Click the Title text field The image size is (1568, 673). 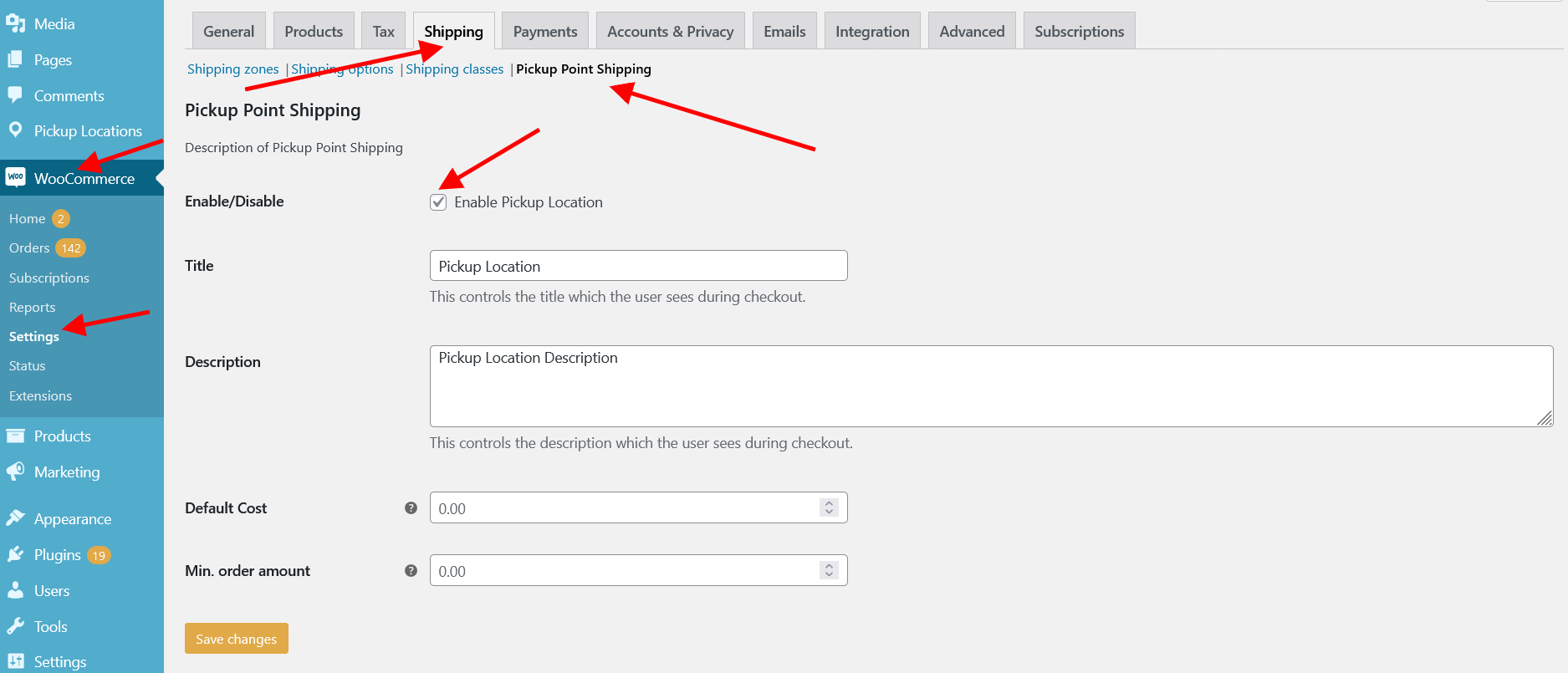click(638, 266)
